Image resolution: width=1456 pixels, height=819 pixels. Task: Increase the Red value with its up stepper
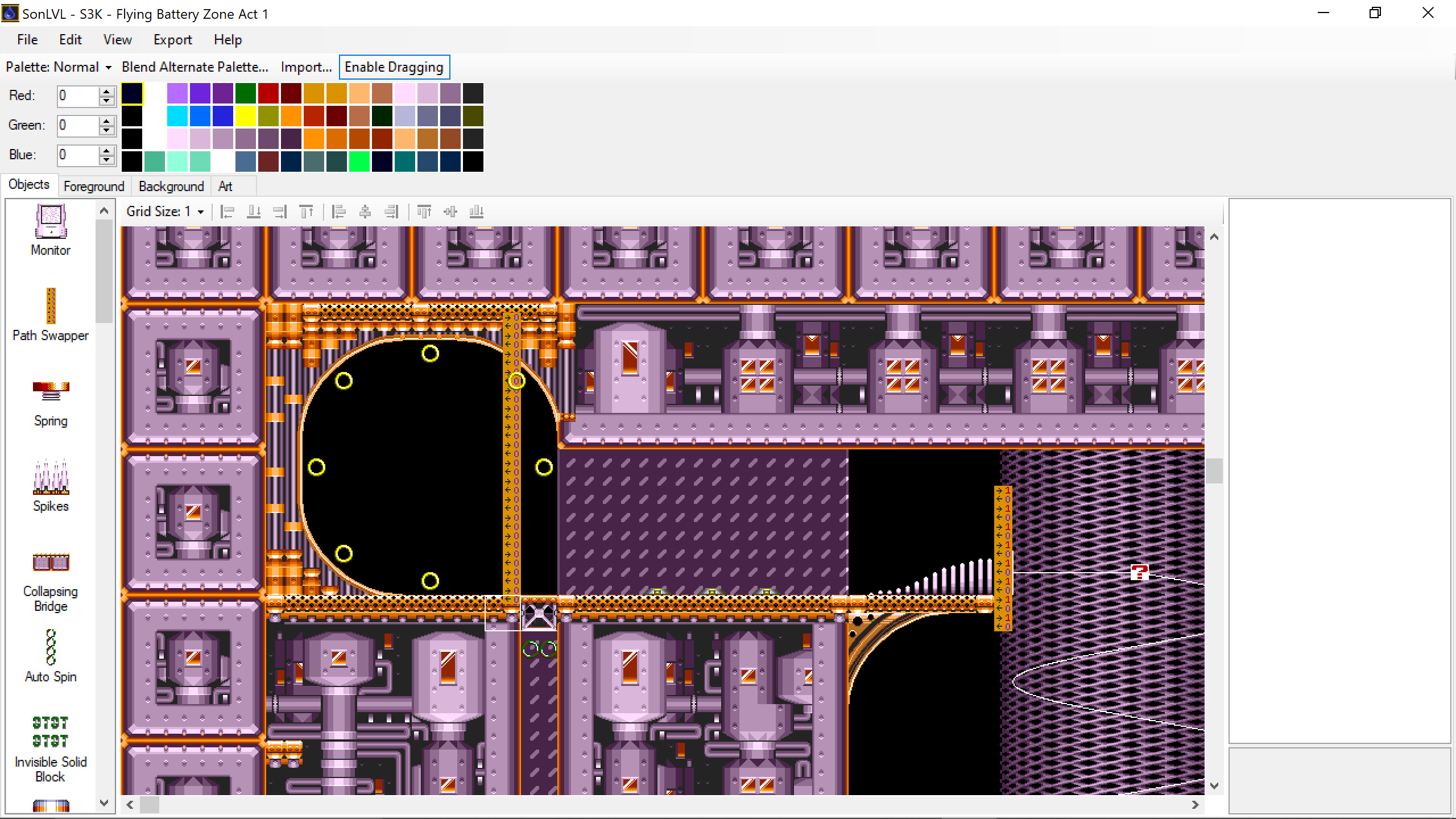106,91
